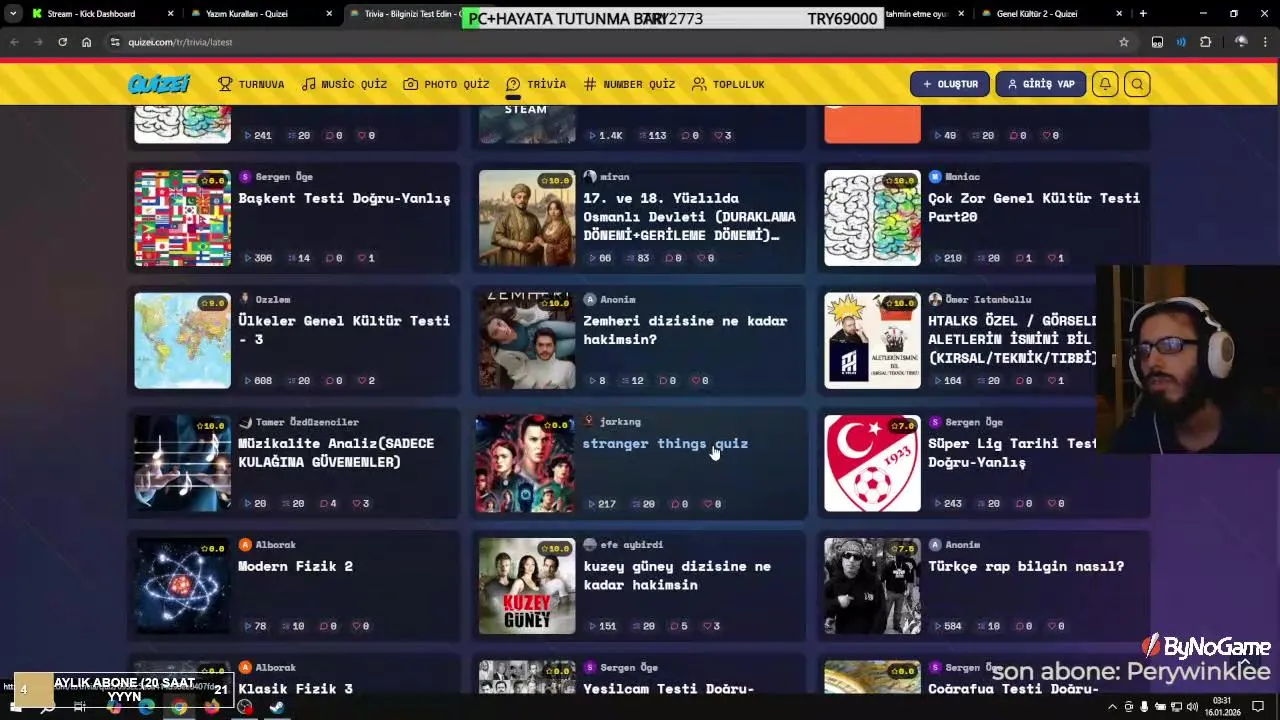Open Firefox from taskbar
The height and width of the screenshot is (720, 1280).
point(212,707)
